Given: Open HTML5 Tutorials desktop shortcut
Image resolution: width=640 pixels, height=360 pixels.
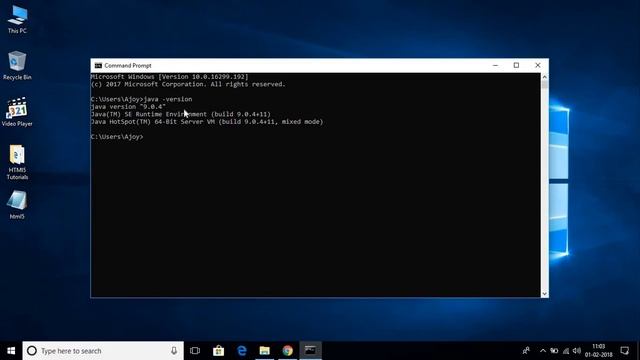Looking at the screenshot, I should click(17, 162).
